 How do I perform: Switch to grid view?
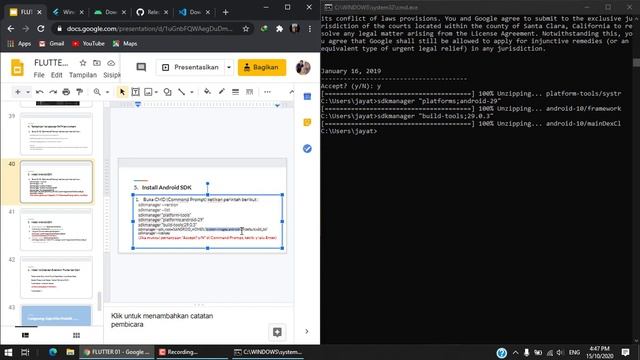(x=76, y=335)
